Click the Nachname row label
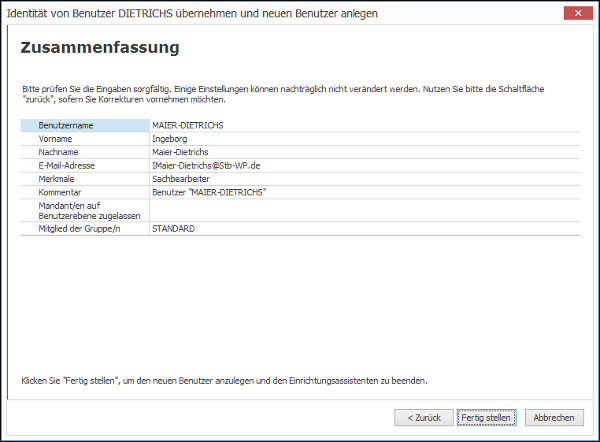600x442 pixels. tap(58, 152)
